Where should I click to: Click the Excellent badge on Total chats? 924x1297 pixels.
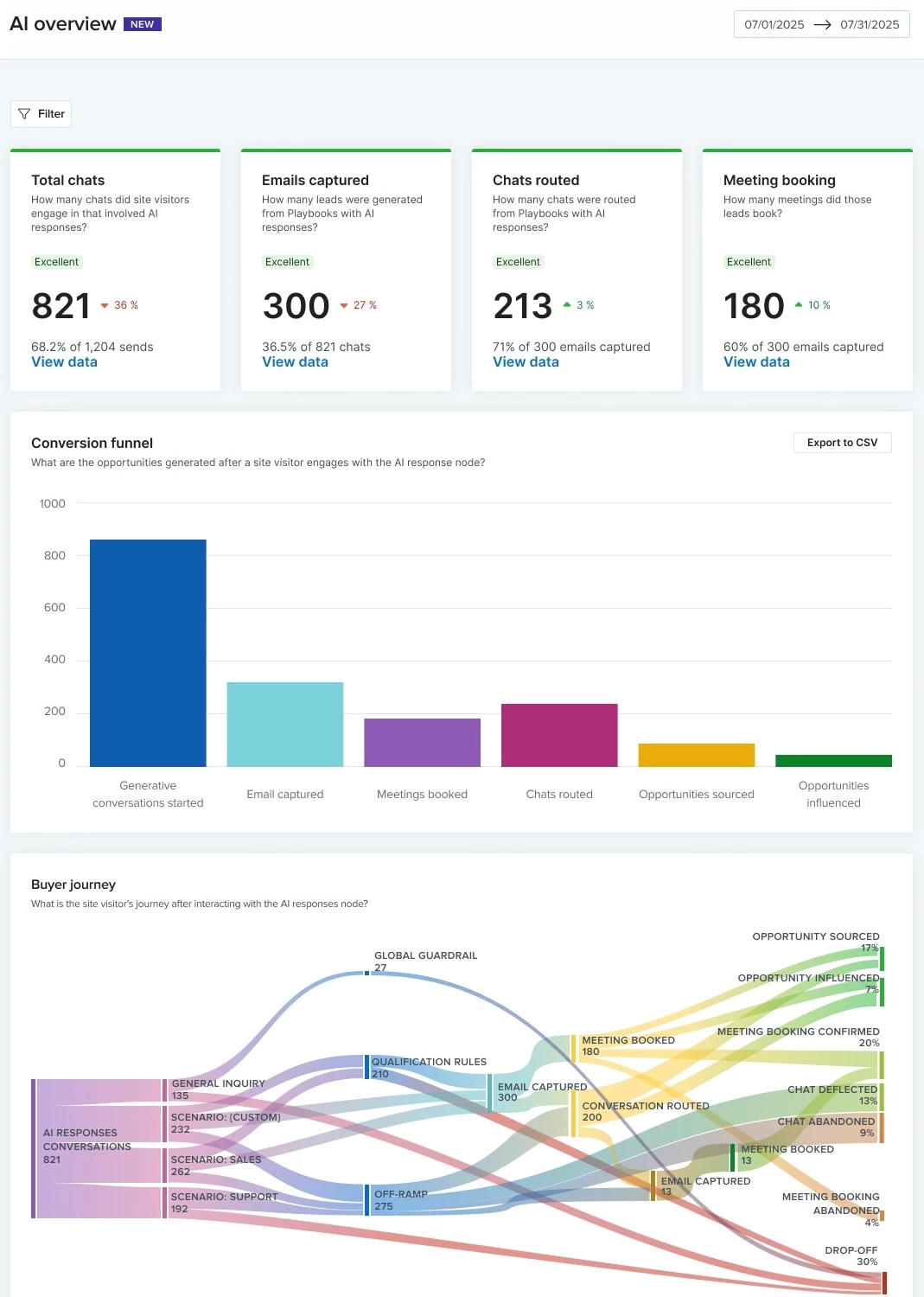click(56, 262)
